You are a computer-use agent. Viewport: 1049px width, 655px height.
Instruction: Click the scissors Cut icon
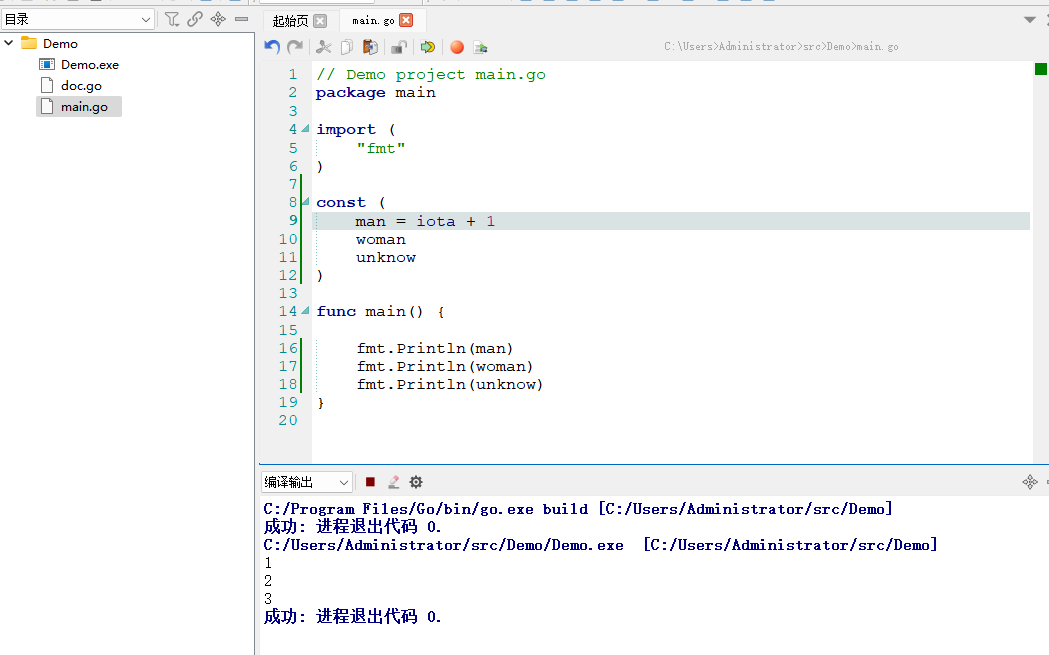coord(323,47)
